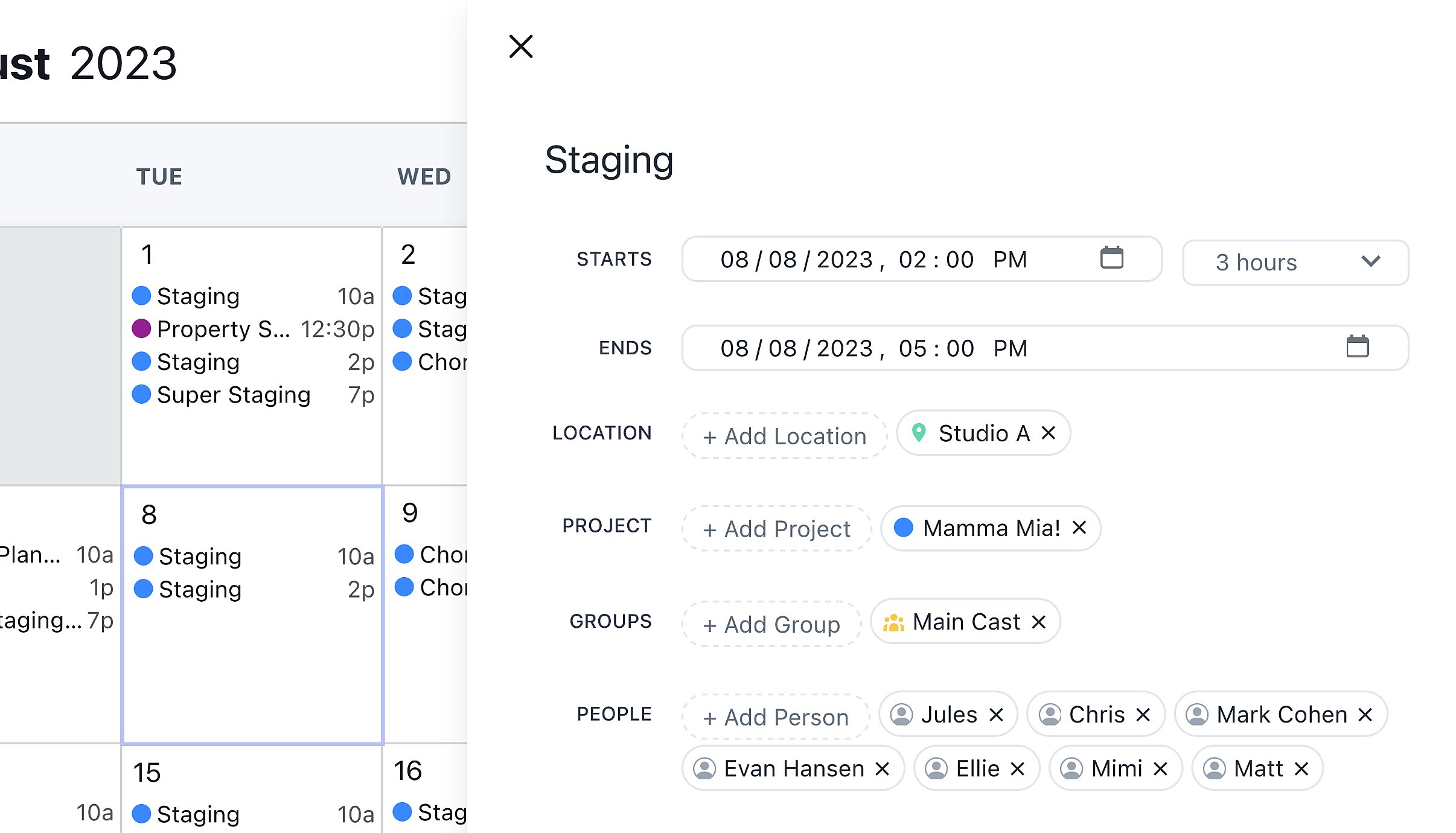Click the Mark Cohen avatar icon
The width and height of the screenshot is (1456, 833).
(x=1198, y=714)
